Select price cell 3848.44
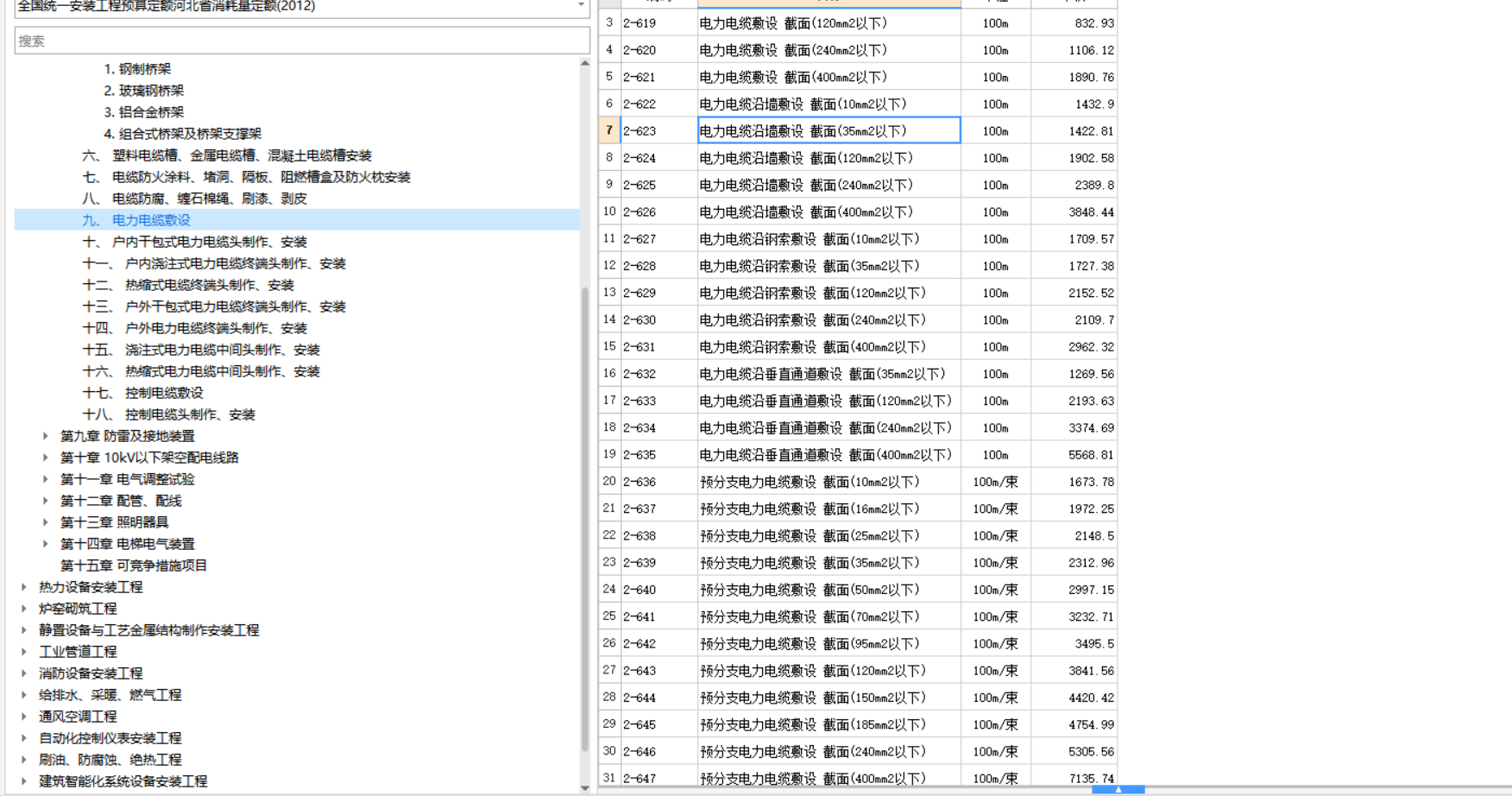The image size is (1512, 796). (x=1074, y=212)
